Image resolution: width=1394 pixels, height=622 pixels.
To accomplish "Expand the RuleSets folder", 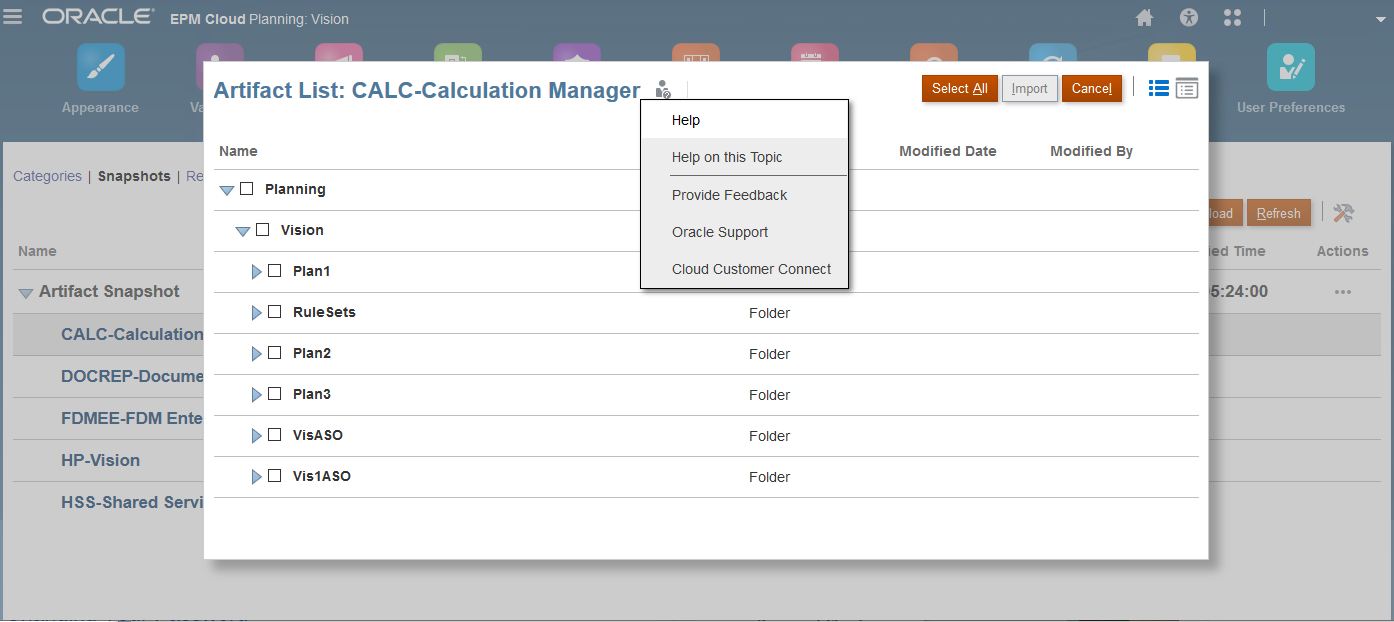I will (257, 311).
